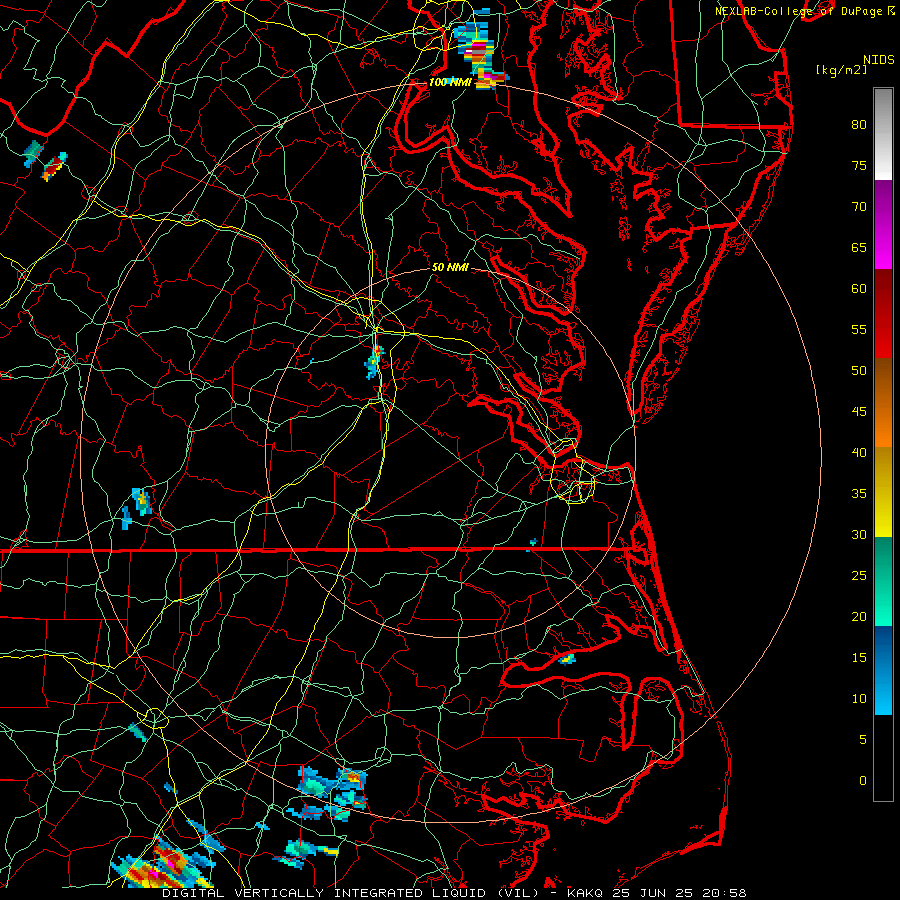The height and width of the screenshot is (900, 900).
Task: Click the dark red segment of the legend bar
Action: coord(883,314)
